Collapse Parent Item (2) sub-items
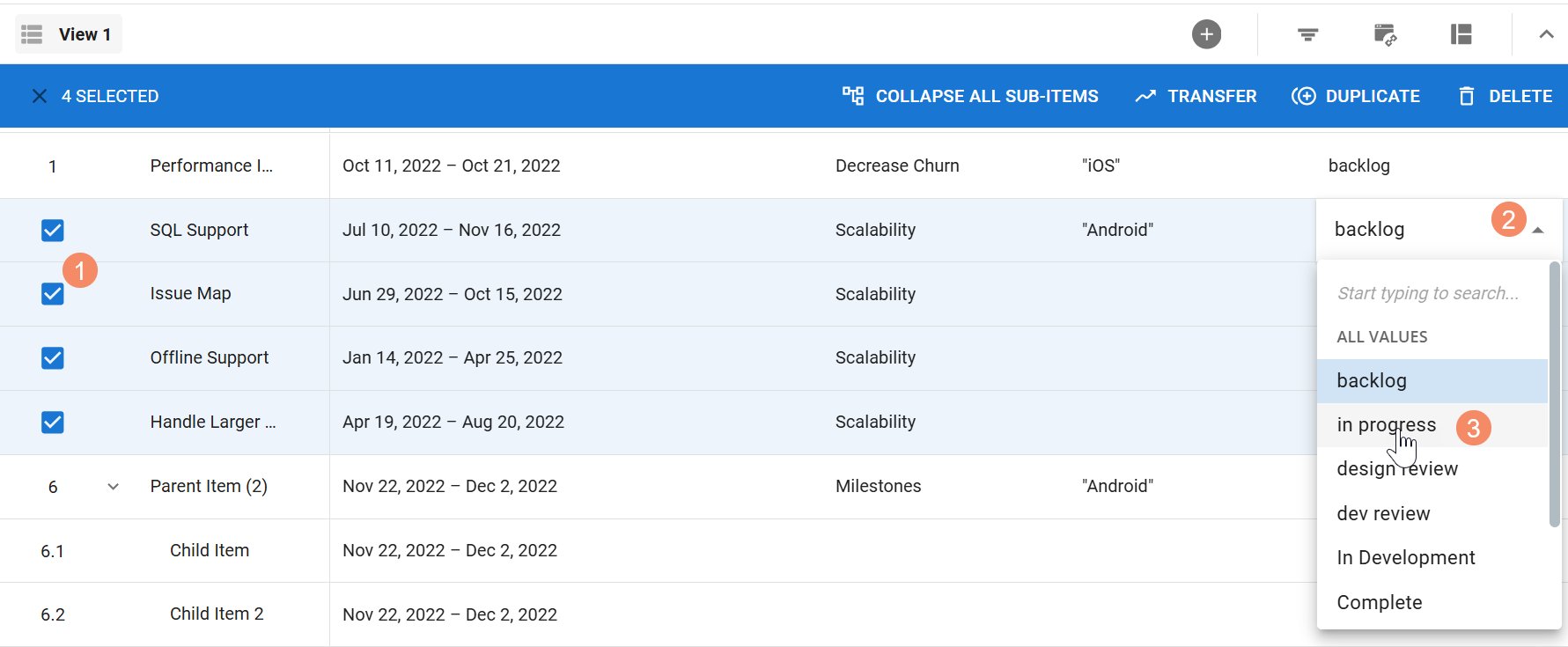 point(113,487)
